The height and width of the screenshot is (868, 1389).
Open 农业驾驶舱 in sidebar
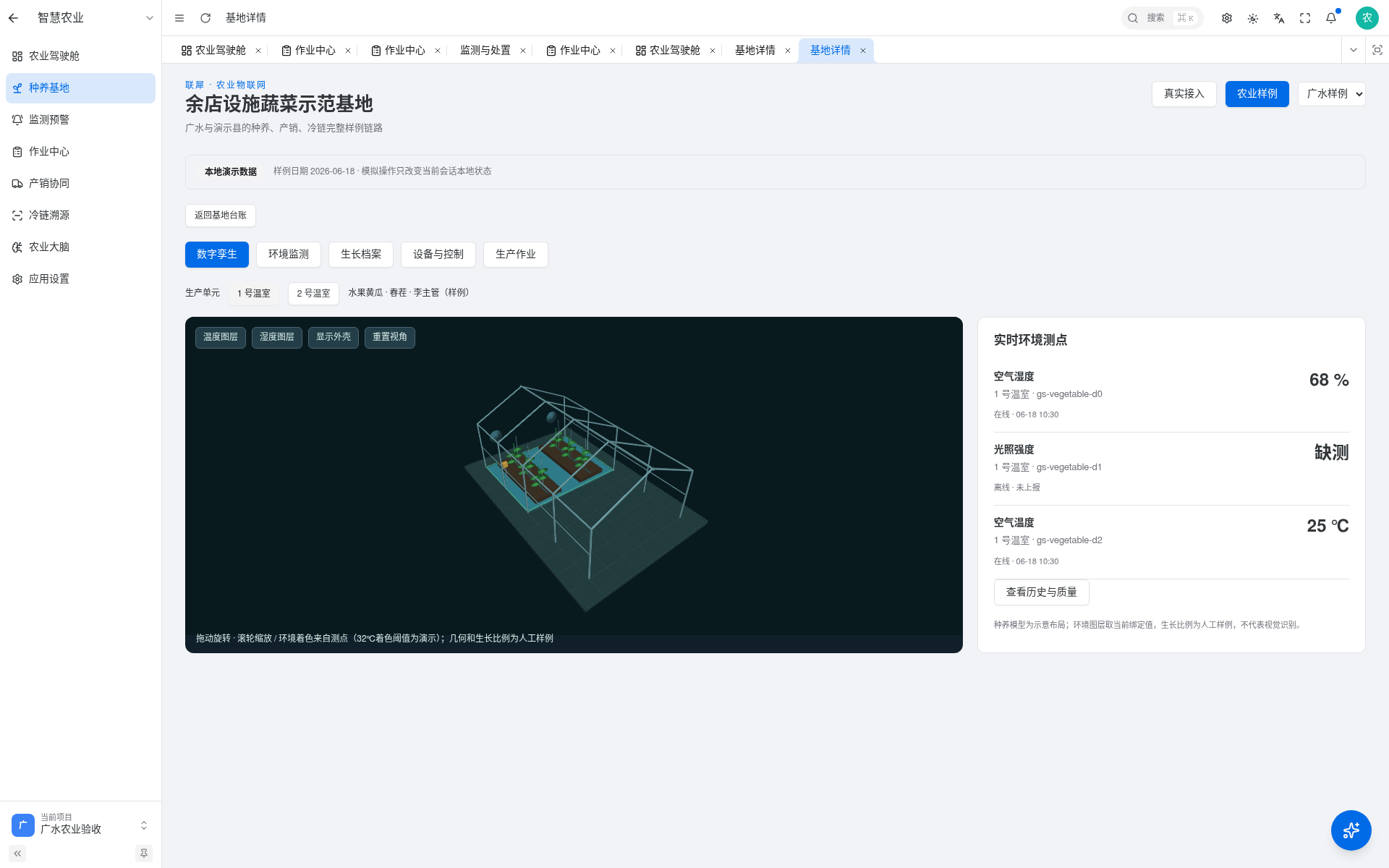80,56
